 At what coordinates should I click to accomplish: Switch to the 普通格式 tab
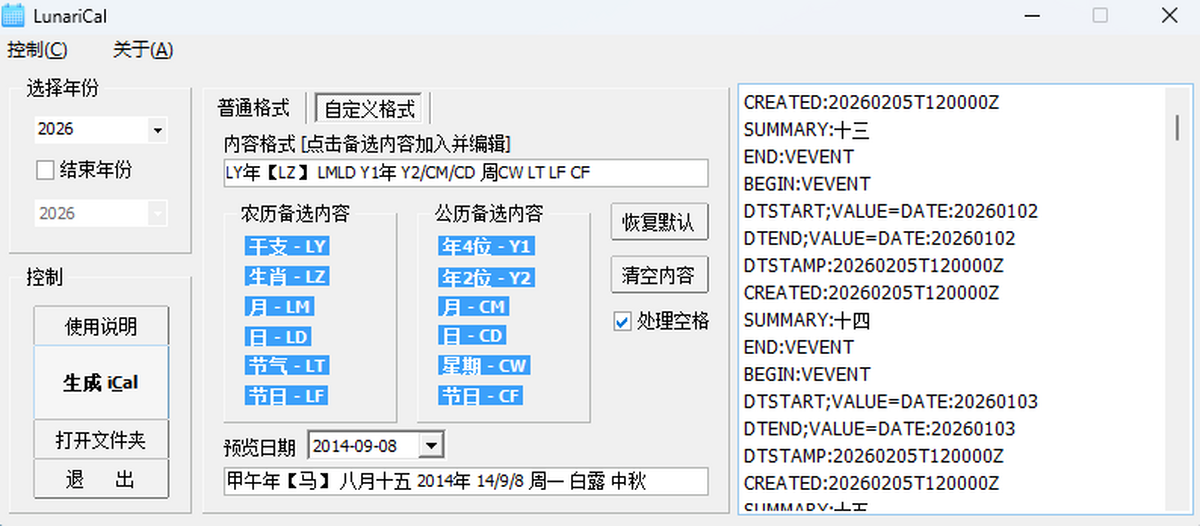(254, 107)
